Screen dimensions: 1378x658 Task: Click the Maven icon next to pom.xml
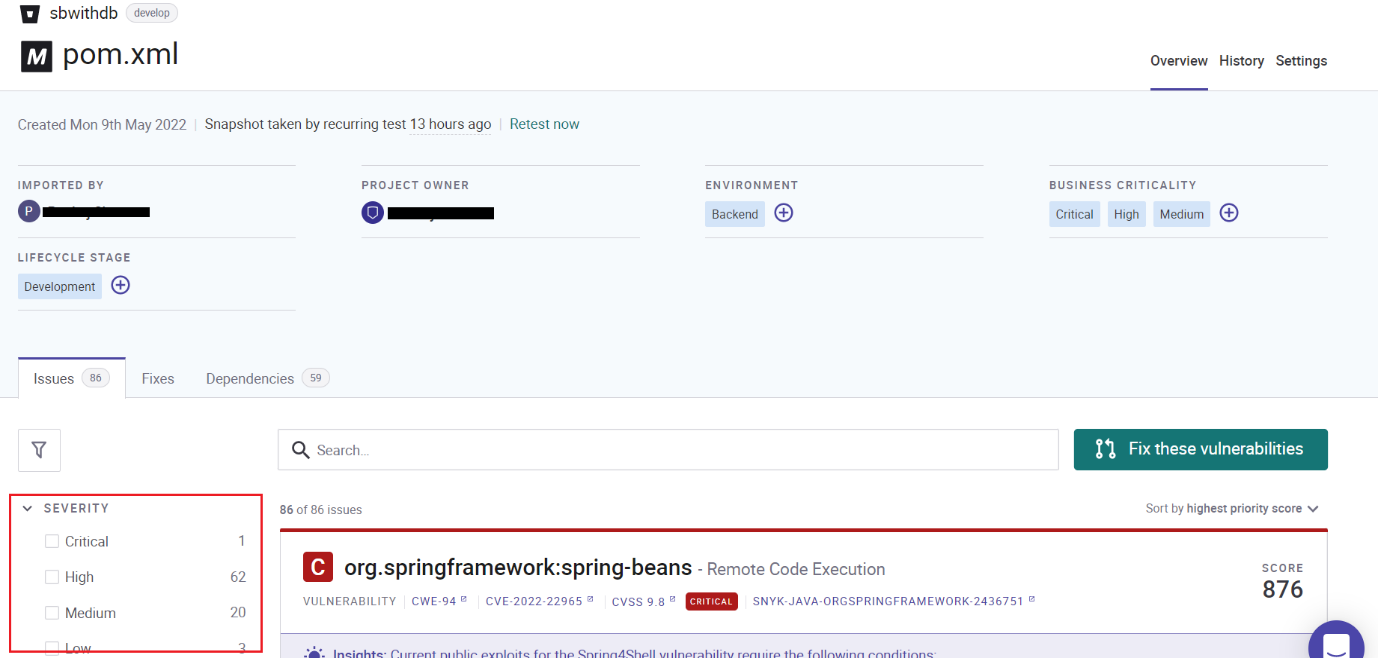(36, 56)
